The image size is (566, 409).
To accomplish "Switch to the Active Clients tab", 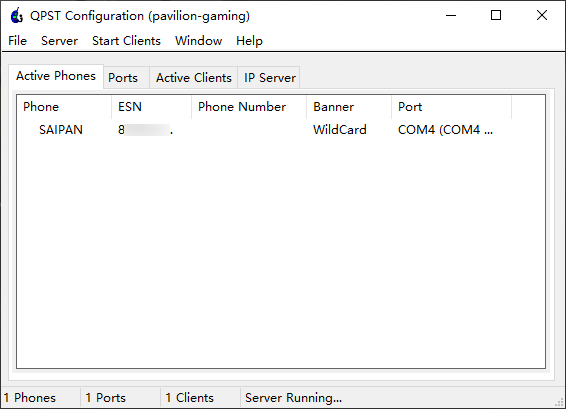I will click(194, 78).
